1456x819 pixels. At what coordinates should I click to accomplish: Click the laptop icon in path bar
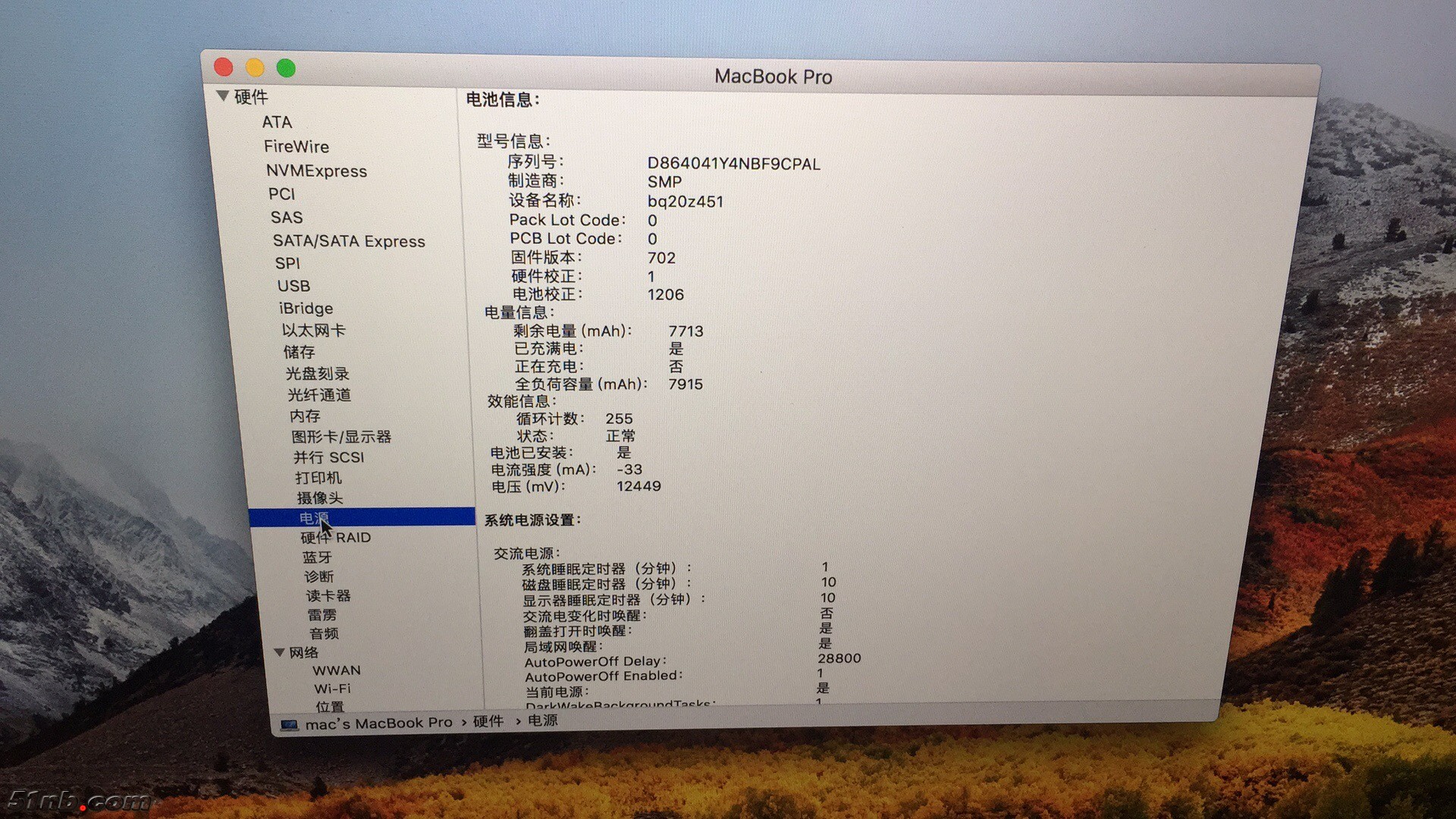coord(289,725)
